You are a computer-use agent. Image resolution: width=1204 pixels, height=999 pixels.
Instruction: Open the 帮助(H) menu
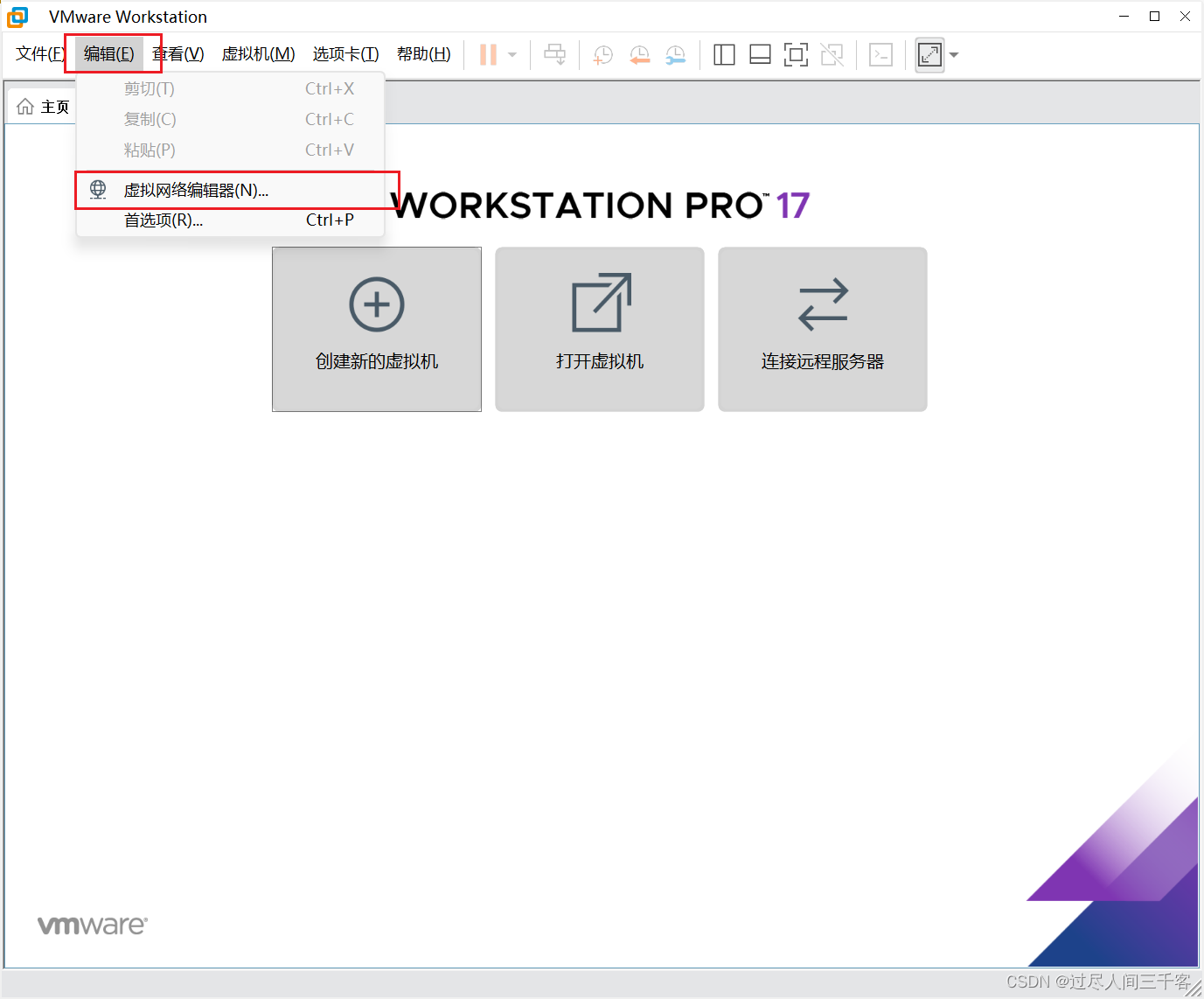pos(424,54)
